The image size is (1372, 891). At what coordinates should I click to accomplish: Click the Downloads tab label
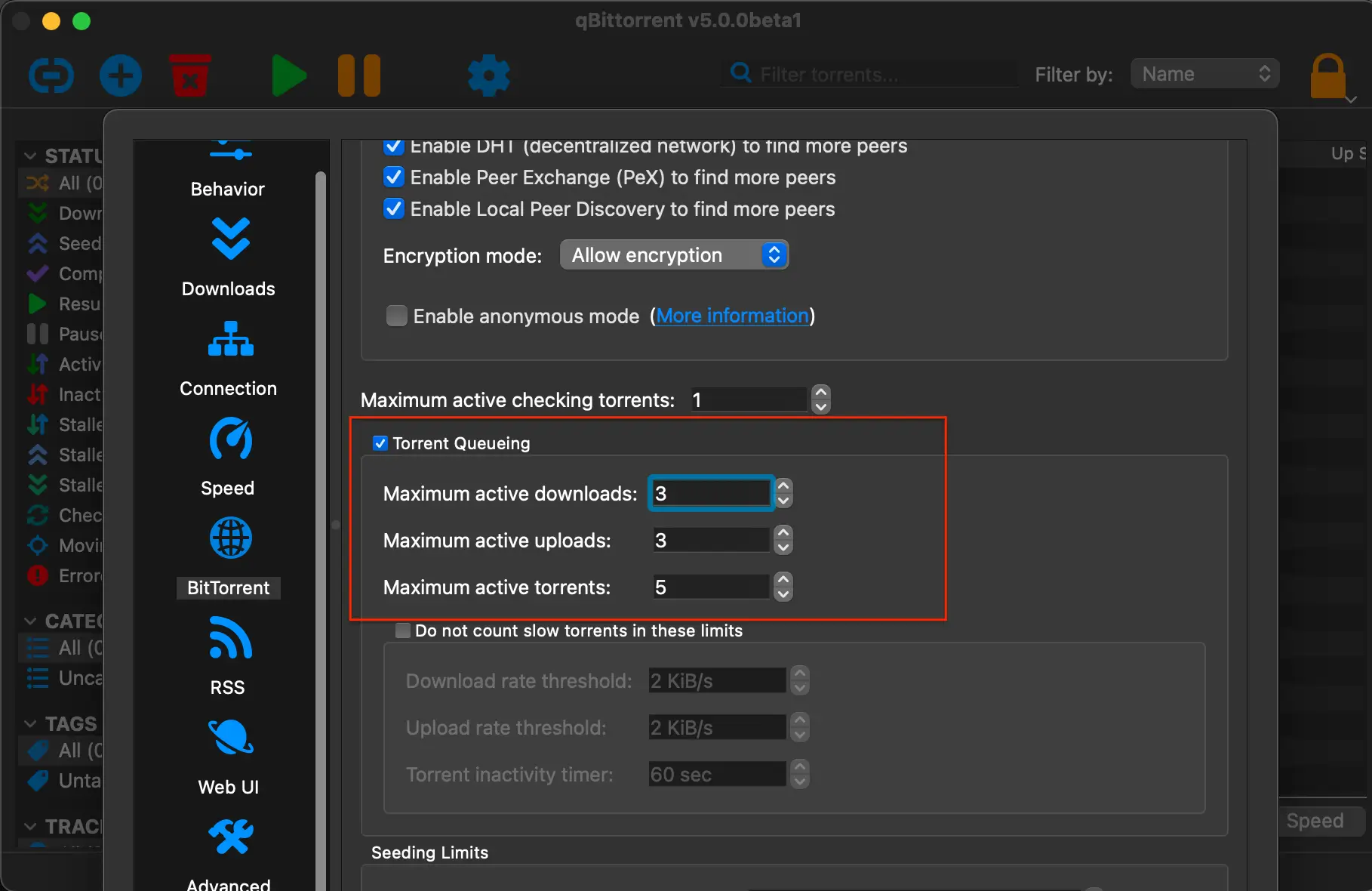[x=229, y=288]
